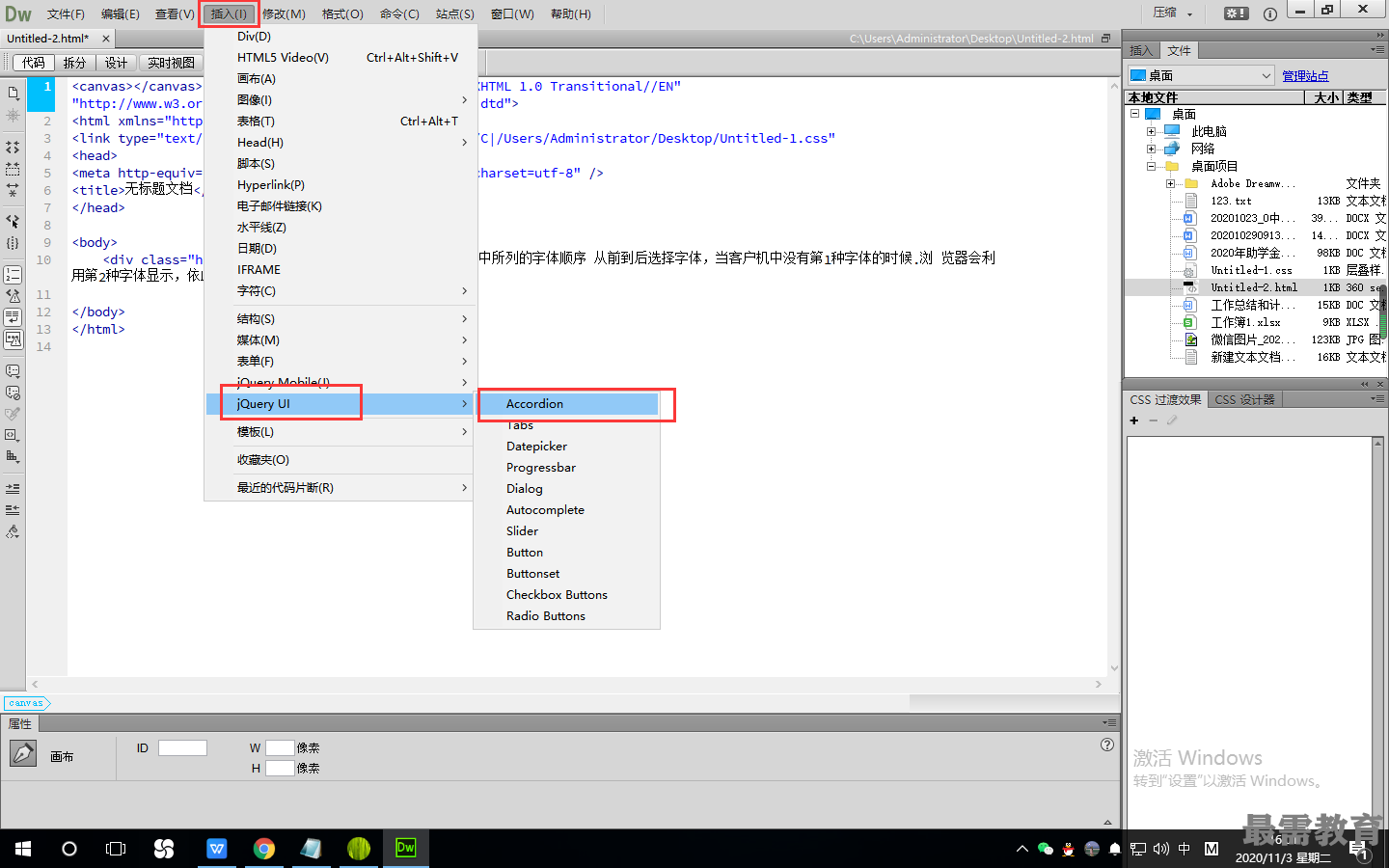Select Datepicker from the submenu
Image resolution: width=1389 pixels, height=868 pixels.
568,446
